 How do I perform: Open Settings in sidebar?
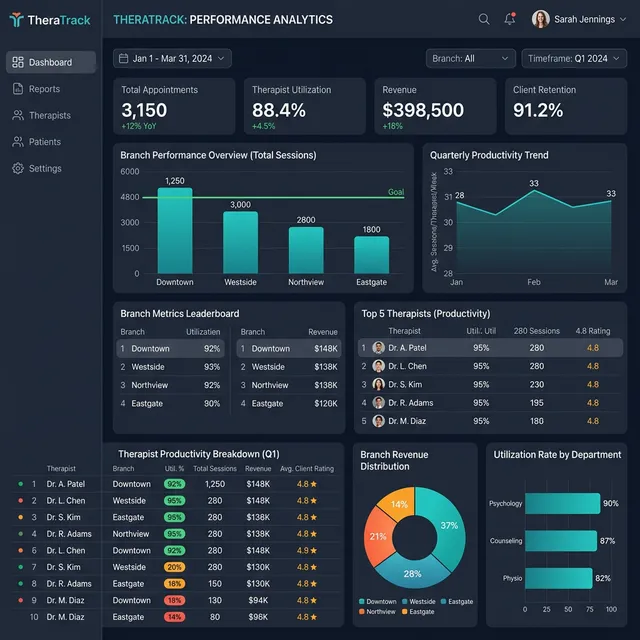click(x=51, y=168)
